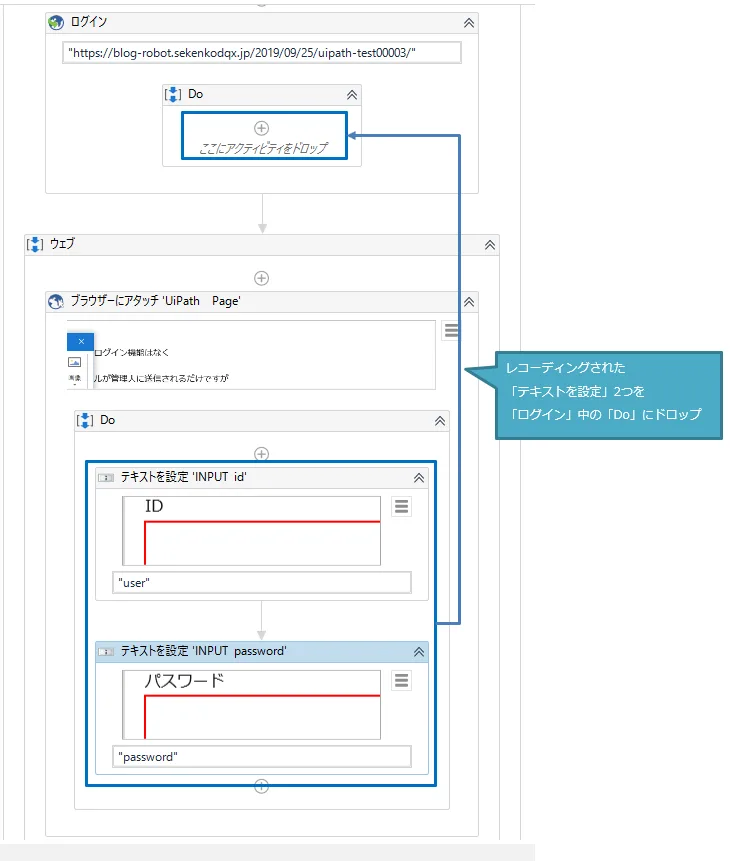Click the ID selector screenshot thumbnail
737x861 pixels.
[251, 531]
